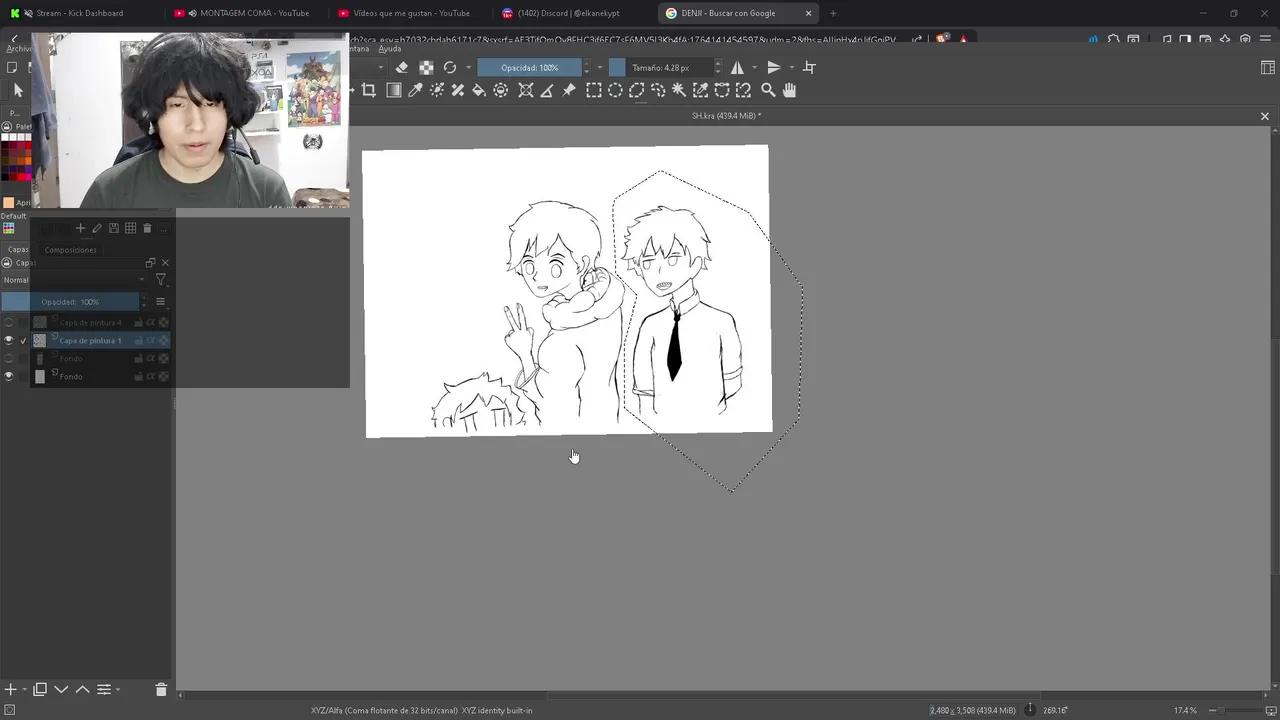Select the Gradient tool
This screenshot has width=1280, height=720.
tap(393, 90)
